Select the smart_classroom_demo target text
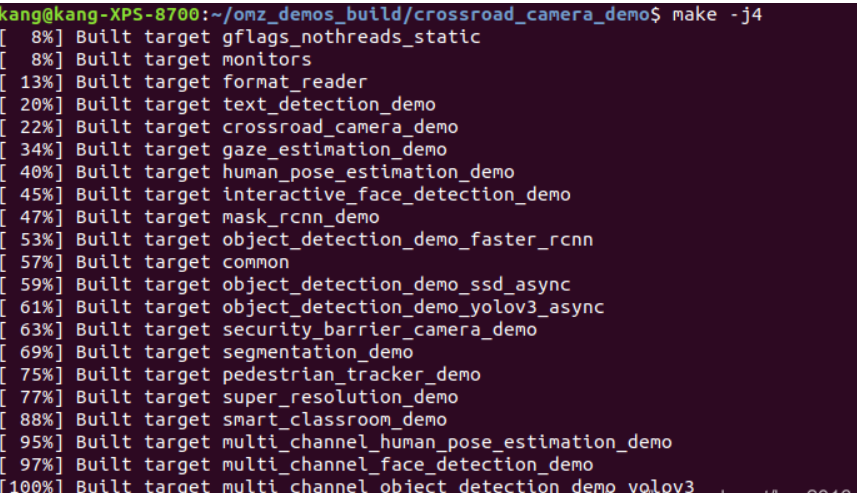The image size is (857, 493). [x=334, y=420]
